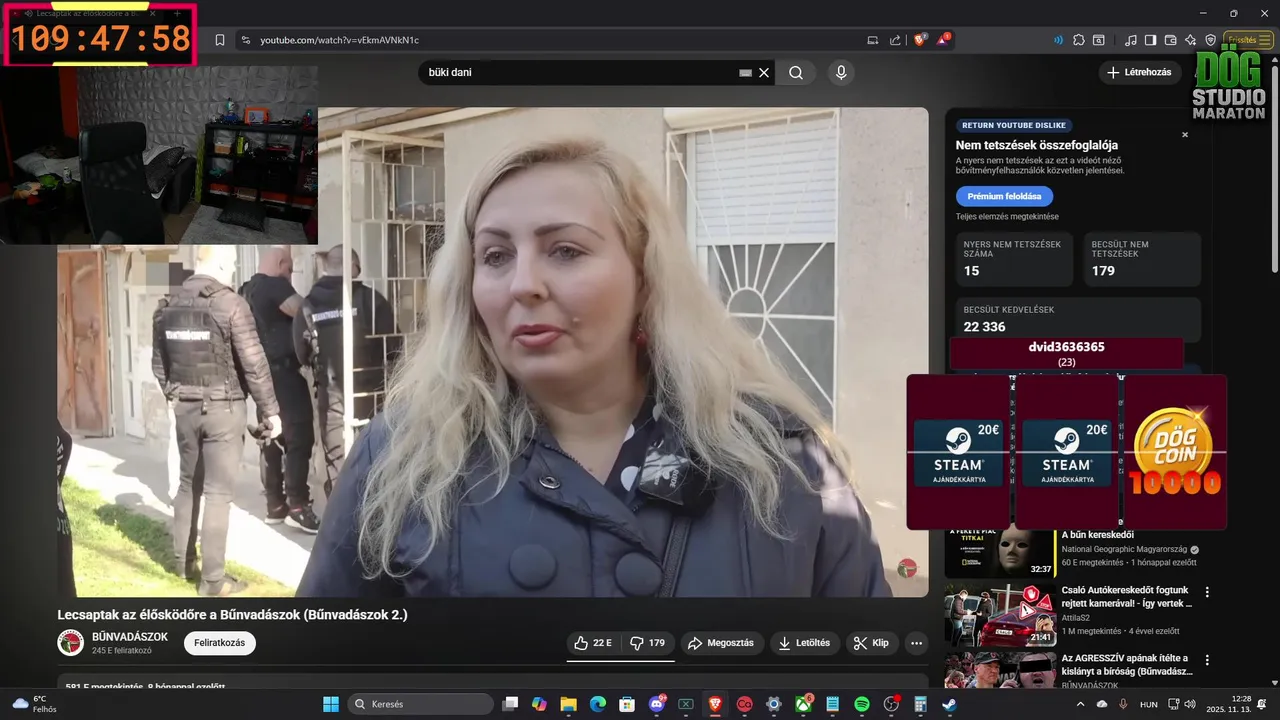
Task: Click the Letöltés download button
Action: coord(805,643)
